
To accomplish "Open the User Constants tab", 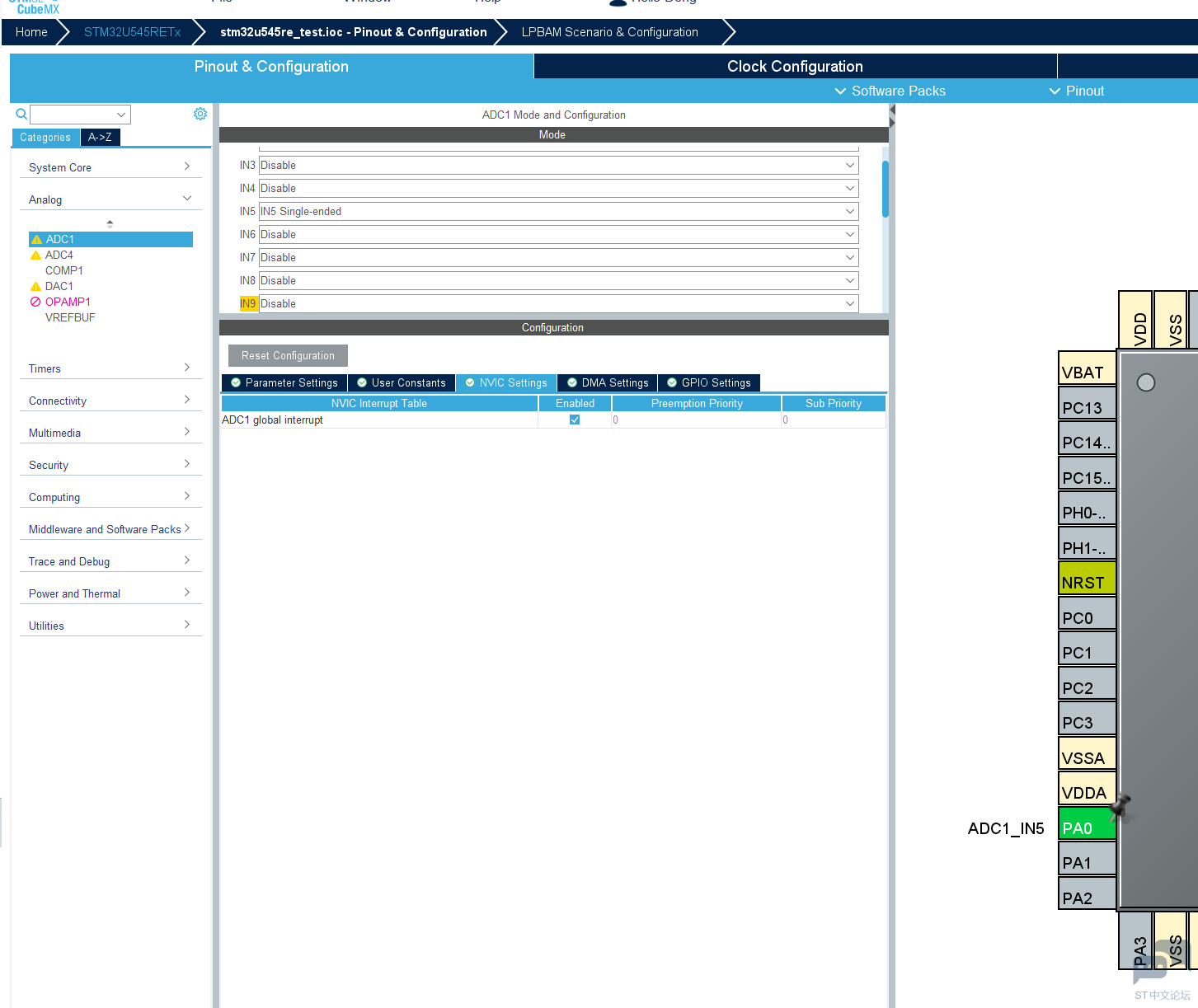I will pos(402,383).
